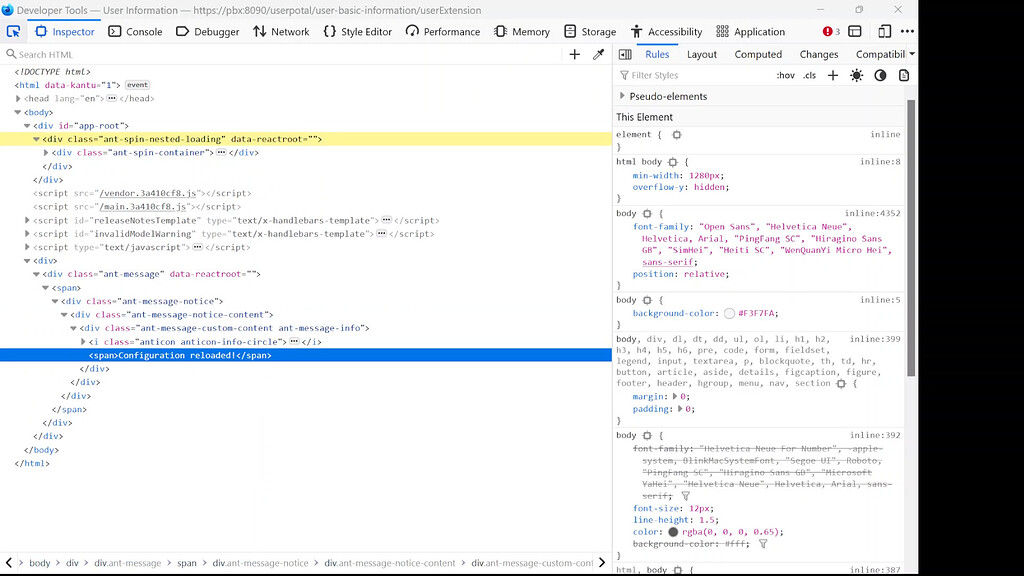Viewport: 1024px width, 576px height.
Task: Create new node with plus icon
Action: coord(575,54)
